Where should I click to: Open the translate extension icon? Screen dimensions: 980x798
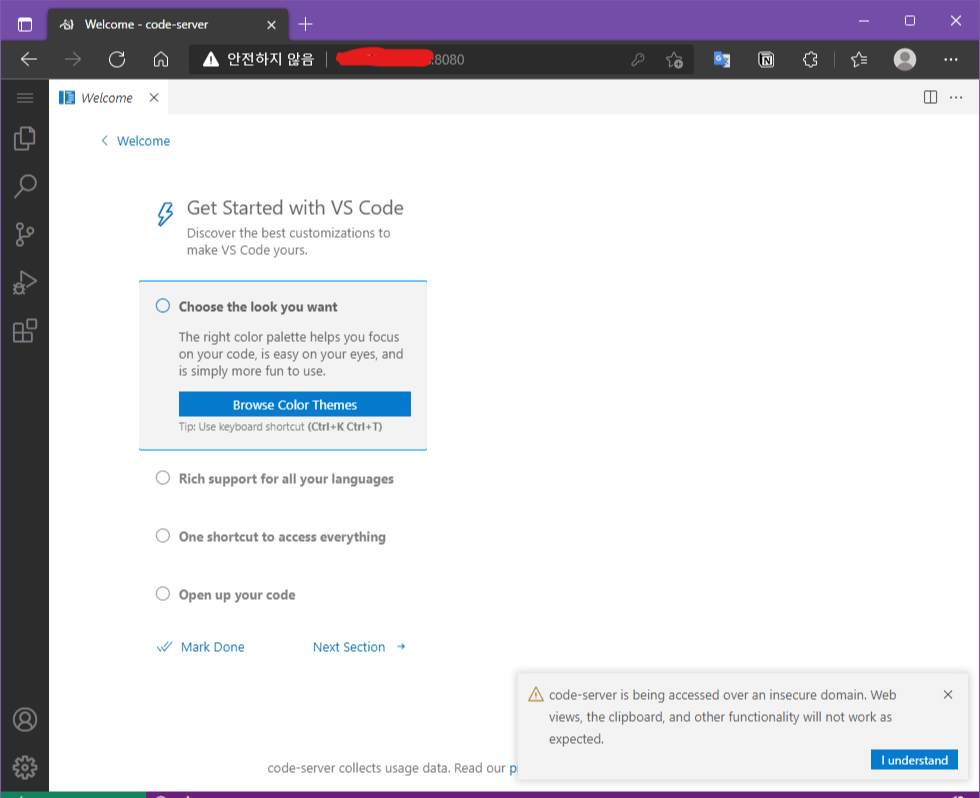tap(722, 59)
